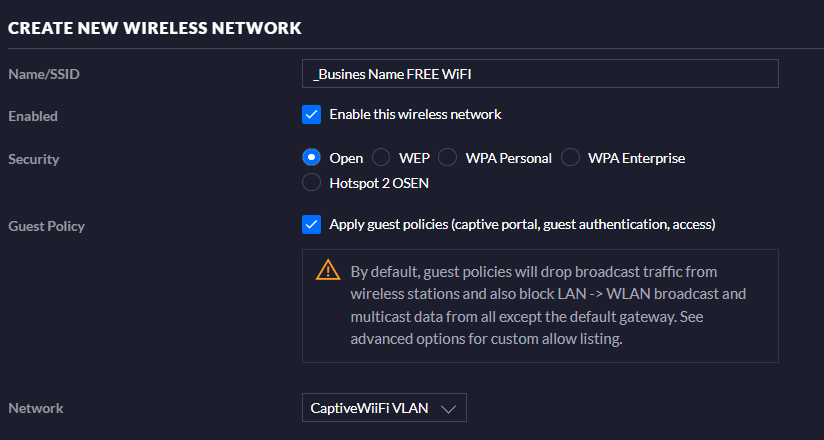This screenshot has width=824, height=440.
Task: Click the guest policies warning message text
Action: (x=548, y=305)
